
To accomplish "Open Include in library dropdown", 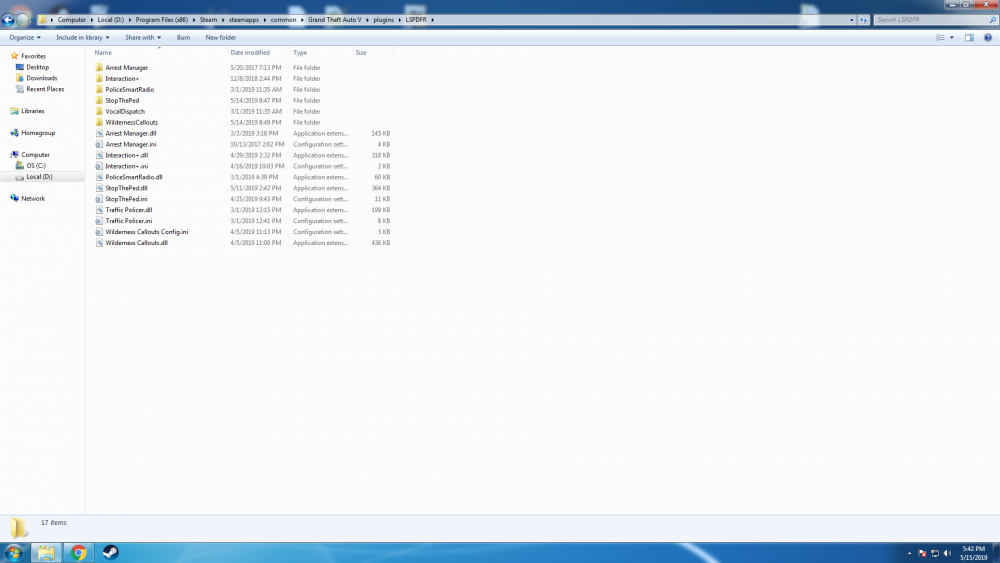I will 82,38.
